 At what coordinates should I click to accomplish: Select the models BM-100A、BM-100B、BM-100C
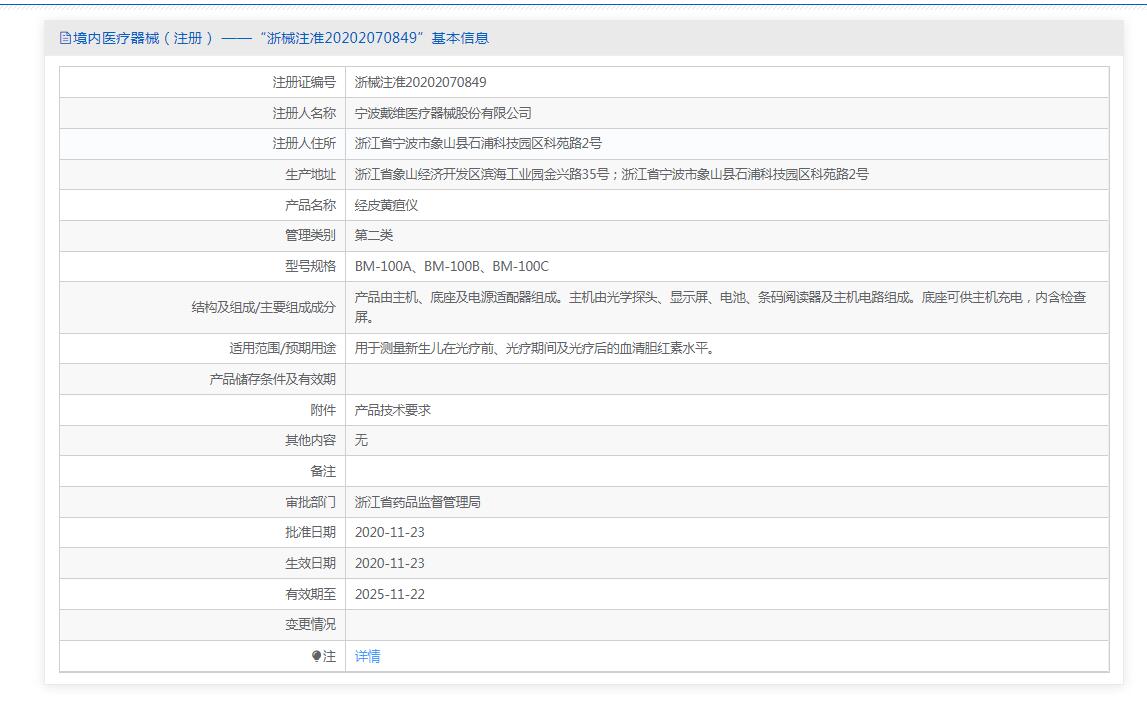[x=452, y=266]
